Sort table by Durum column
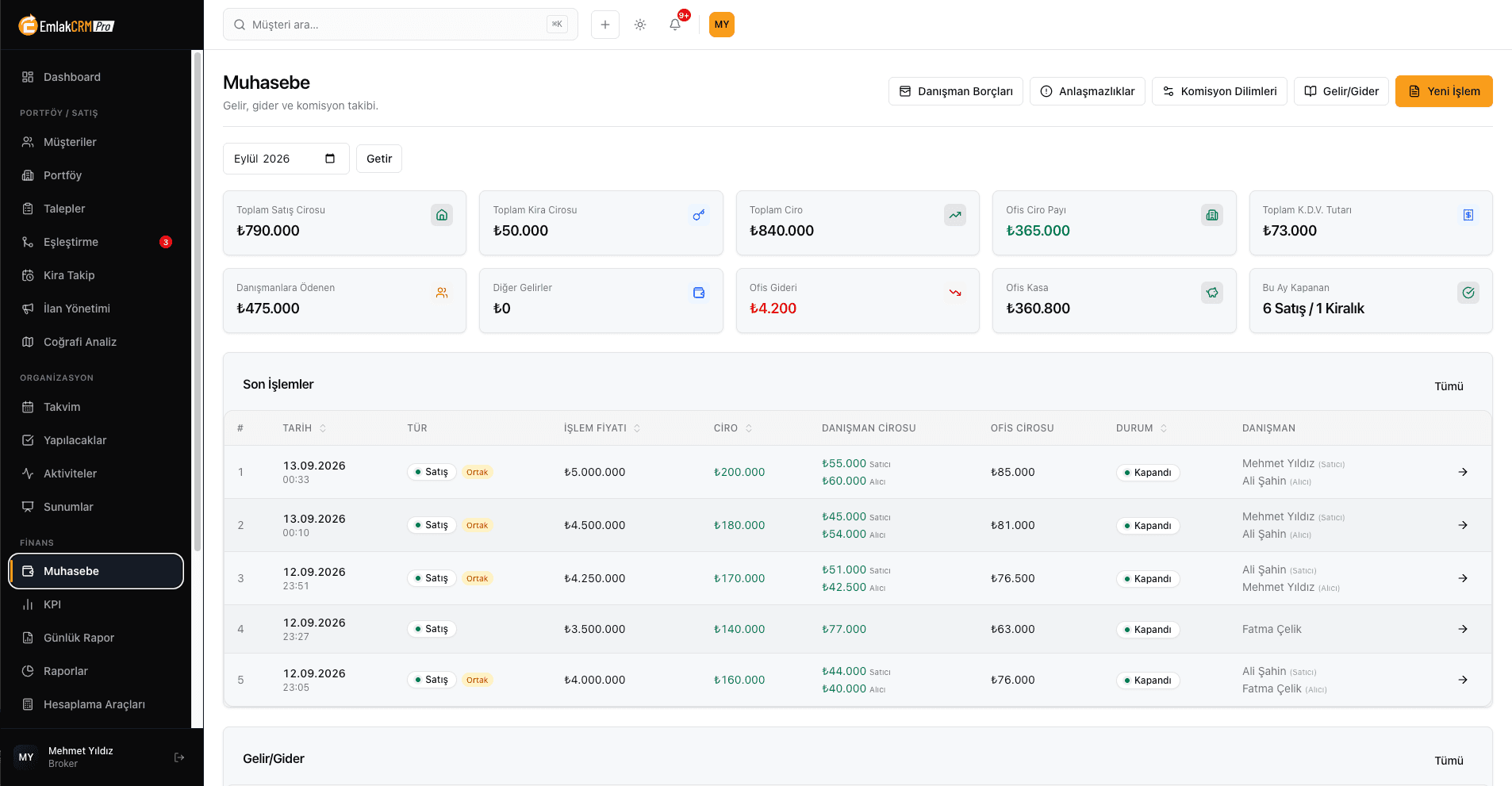The image size is (1512, 786). pyautogui.click(x=1142, y=428)
